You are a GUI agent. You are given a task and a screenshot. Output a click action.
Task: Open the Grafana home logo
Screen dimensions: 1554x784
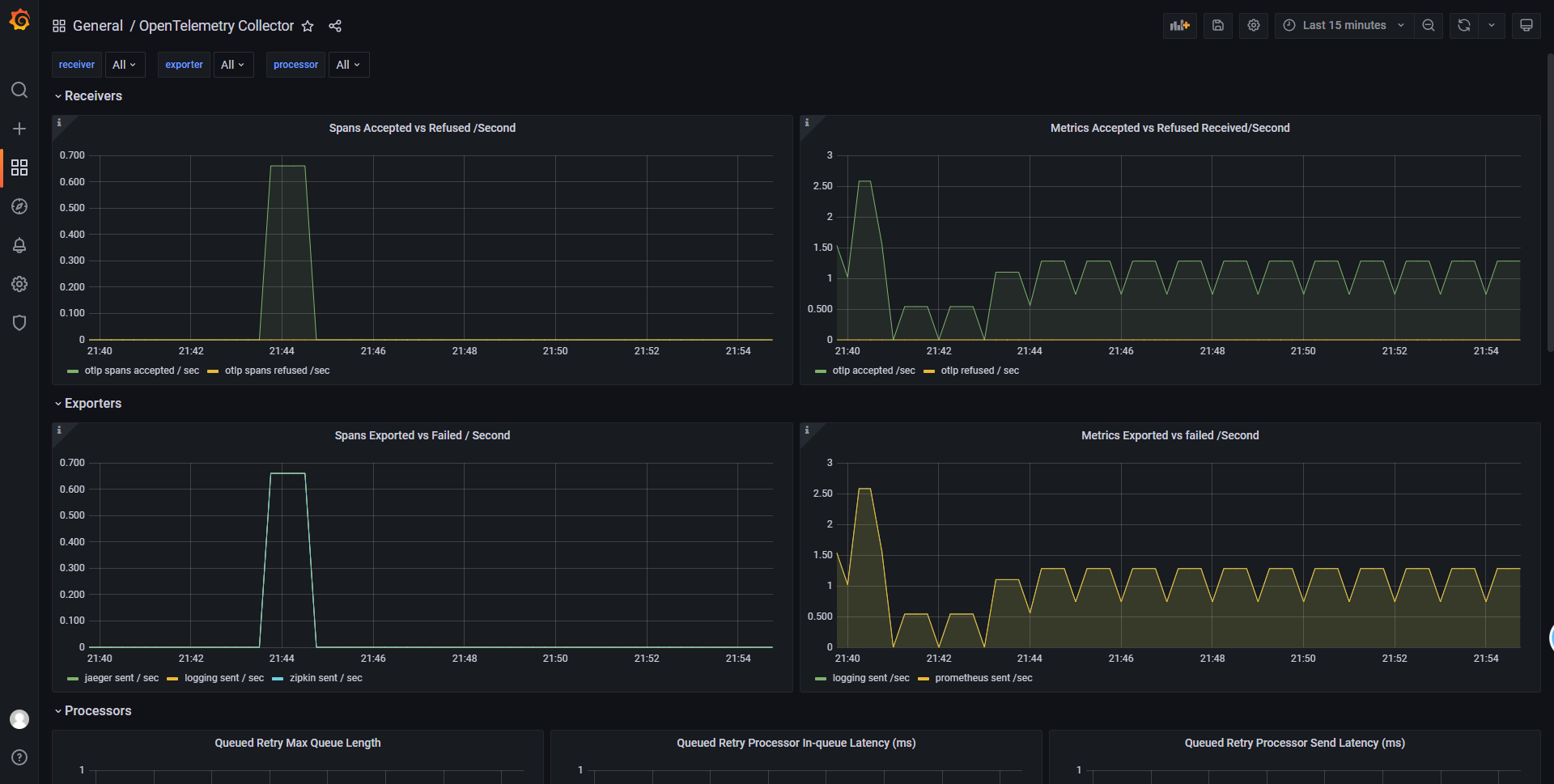tap(19, 19)
